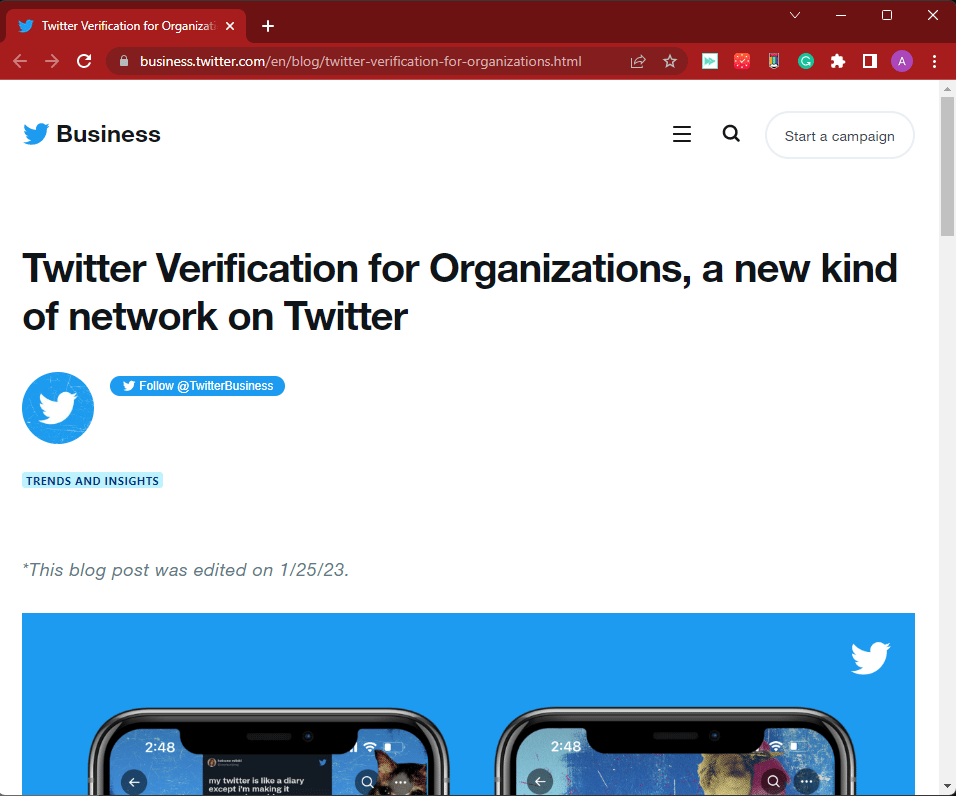Image resolution: width=956 pixels, height=796 pixels.
Task: Minimize the browser window
Action: point(841,15)
